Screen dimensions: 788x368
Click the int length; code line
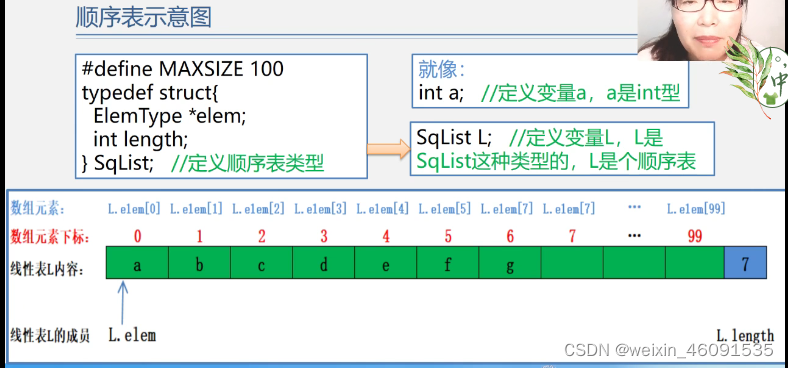point(141,139)
